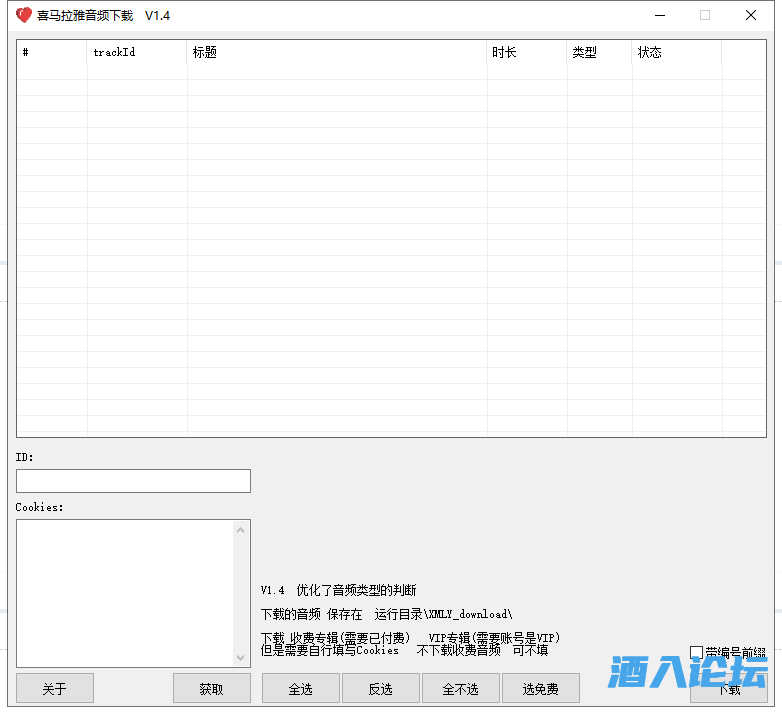Click the '不下载收费音频 可不填' note
782x714 pixels.
pos(482,650)
